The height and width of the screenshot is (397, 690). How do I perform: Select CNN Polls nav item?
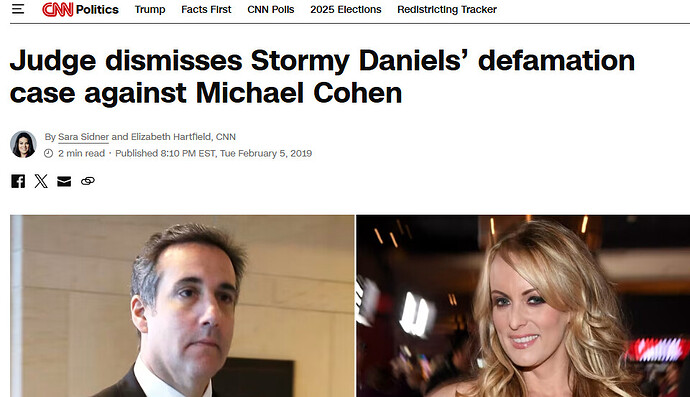(271, 9)
